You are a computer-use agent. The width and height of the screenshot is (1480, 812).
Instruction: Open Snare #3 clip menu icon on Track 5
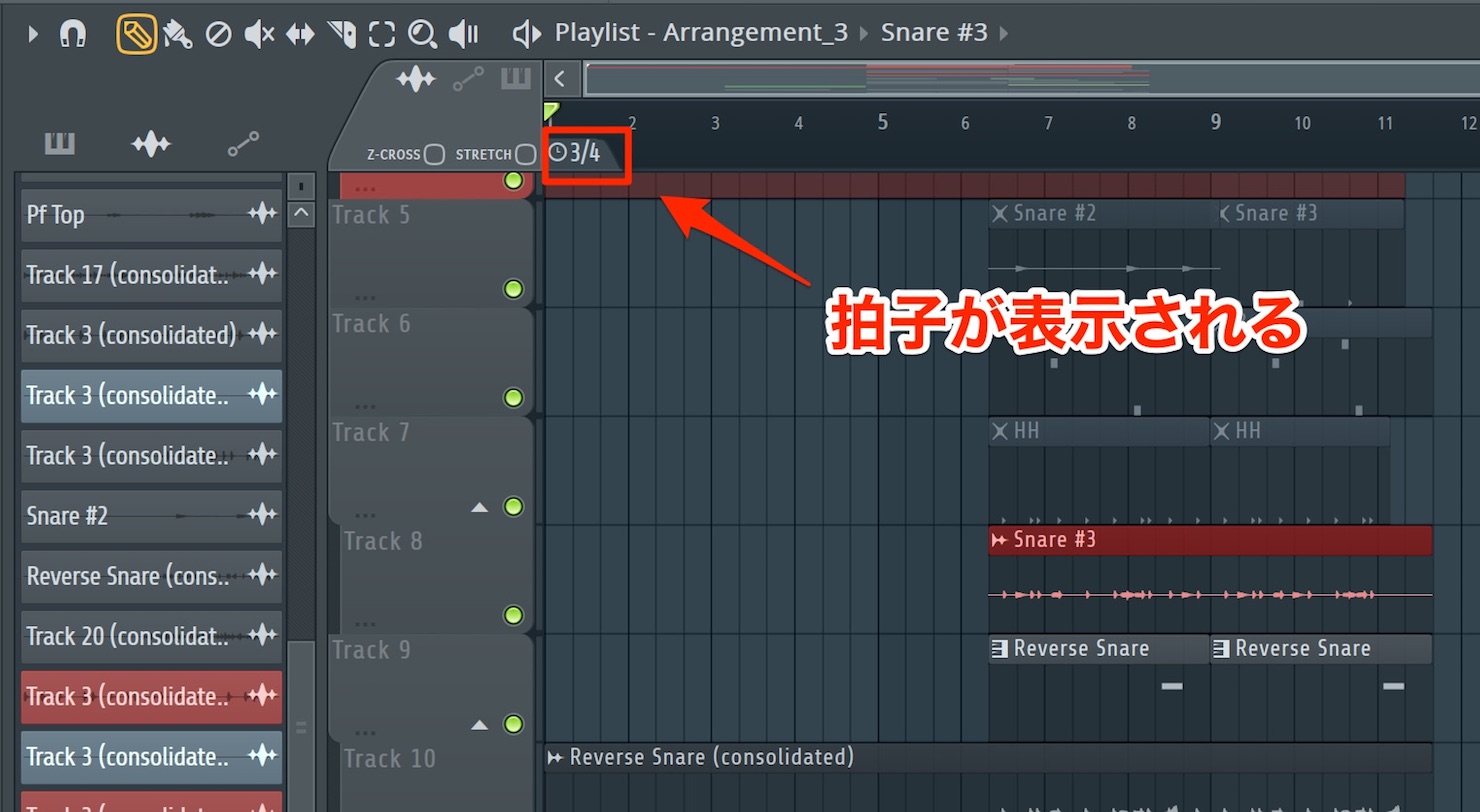[x=1223, y=213]
